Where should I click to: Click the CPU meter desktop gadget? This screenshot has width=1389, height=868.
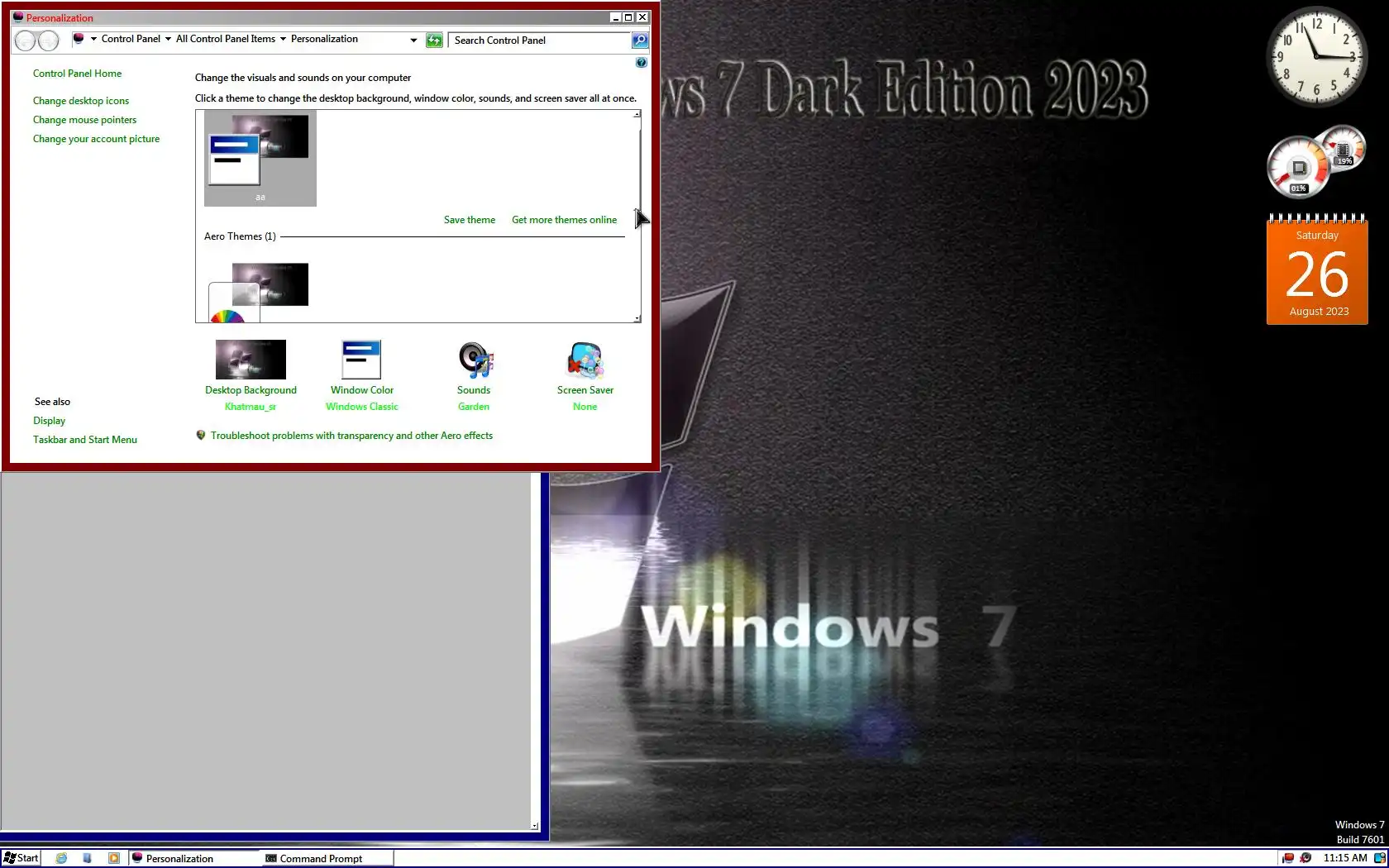(x=1315, y=162)
